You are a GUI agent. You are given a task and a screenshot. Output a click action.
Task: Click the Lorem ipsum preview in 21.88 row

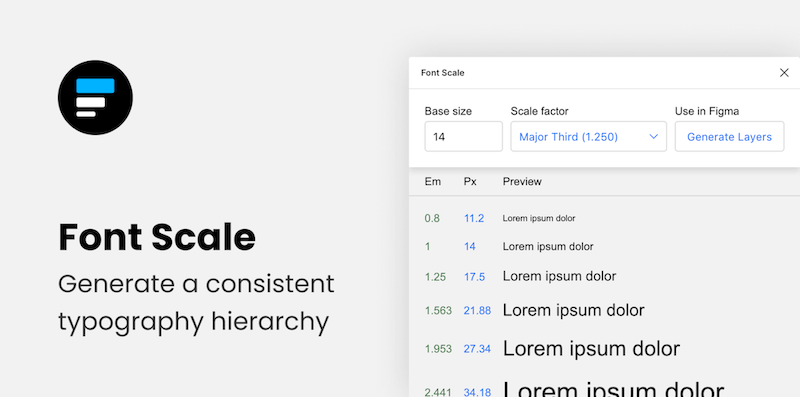click(573, 310)
